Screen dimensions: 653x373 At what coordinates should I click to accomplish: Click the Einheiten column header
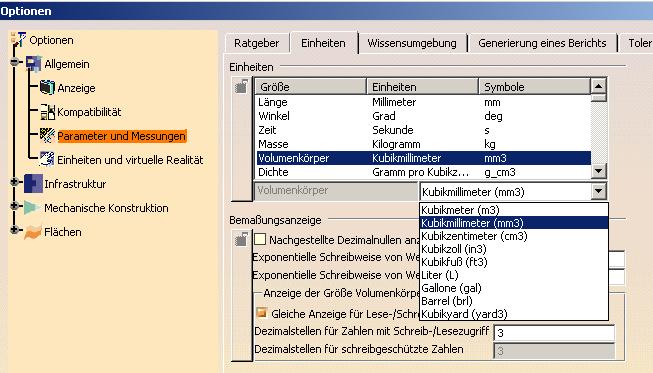[423, 87]
